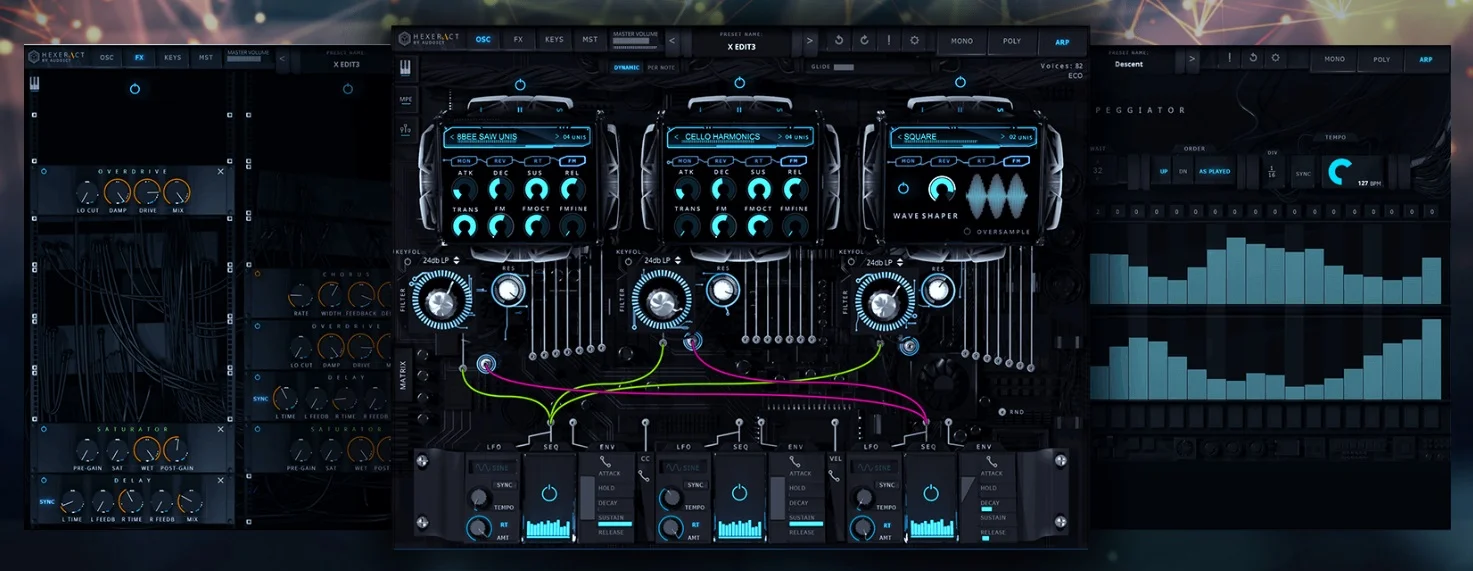The image size is (1473, 571).
Task: Switch to FX tab in center window
Action: 518,40
